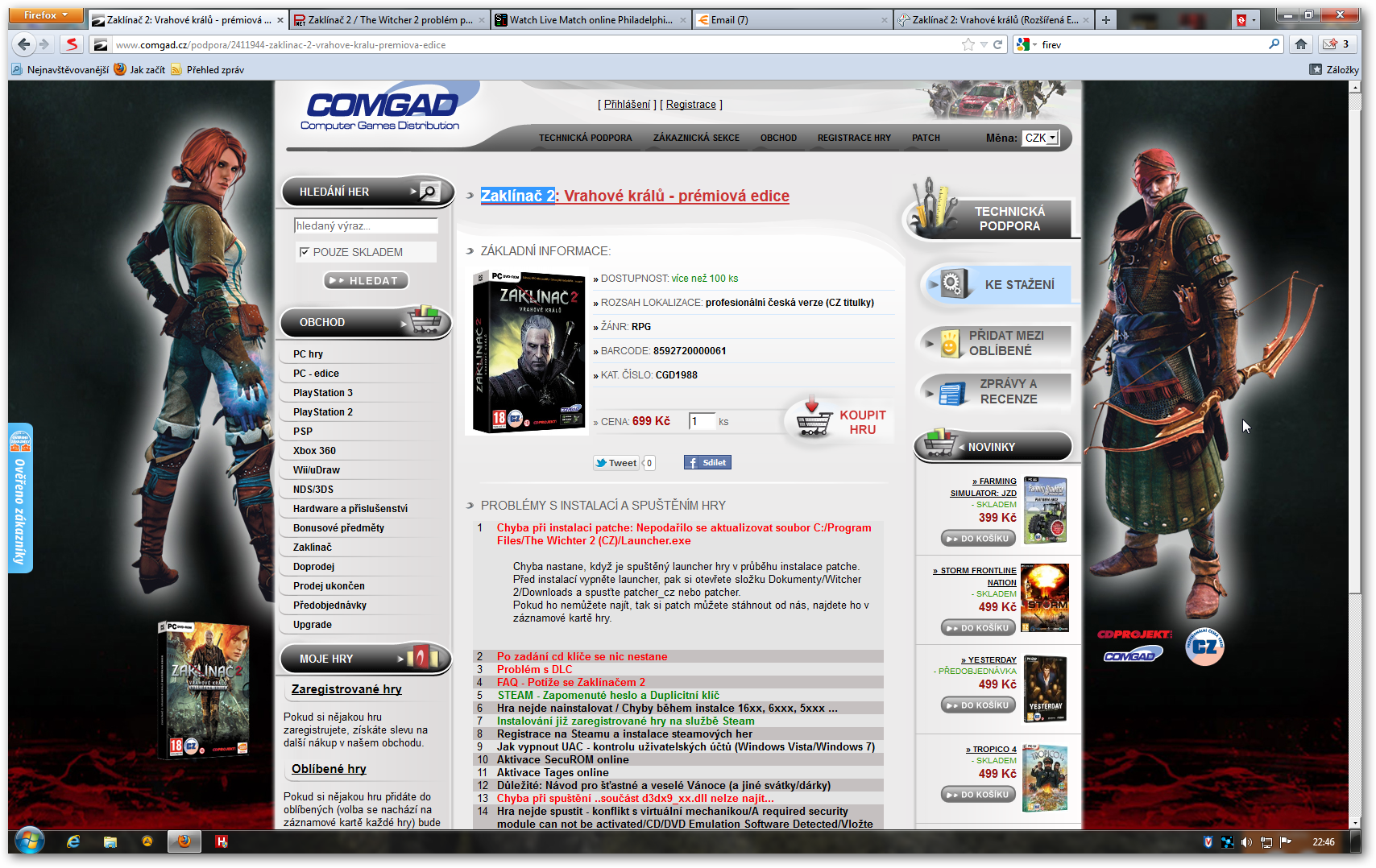Click the Ke stažení gear icon
This screenshot has height=868, width=1376.
click(951, 283)
